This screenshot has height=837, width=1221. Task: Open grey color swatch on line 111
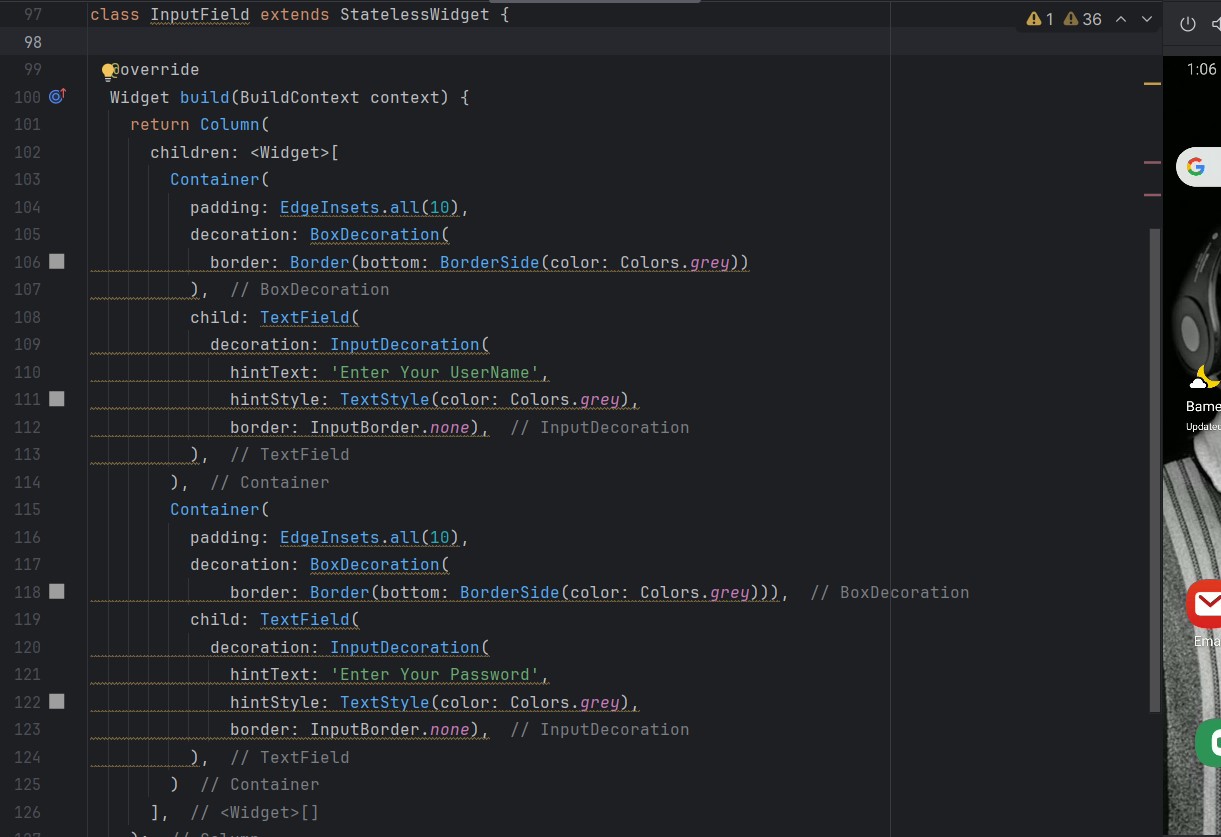[x=57, y=398]
